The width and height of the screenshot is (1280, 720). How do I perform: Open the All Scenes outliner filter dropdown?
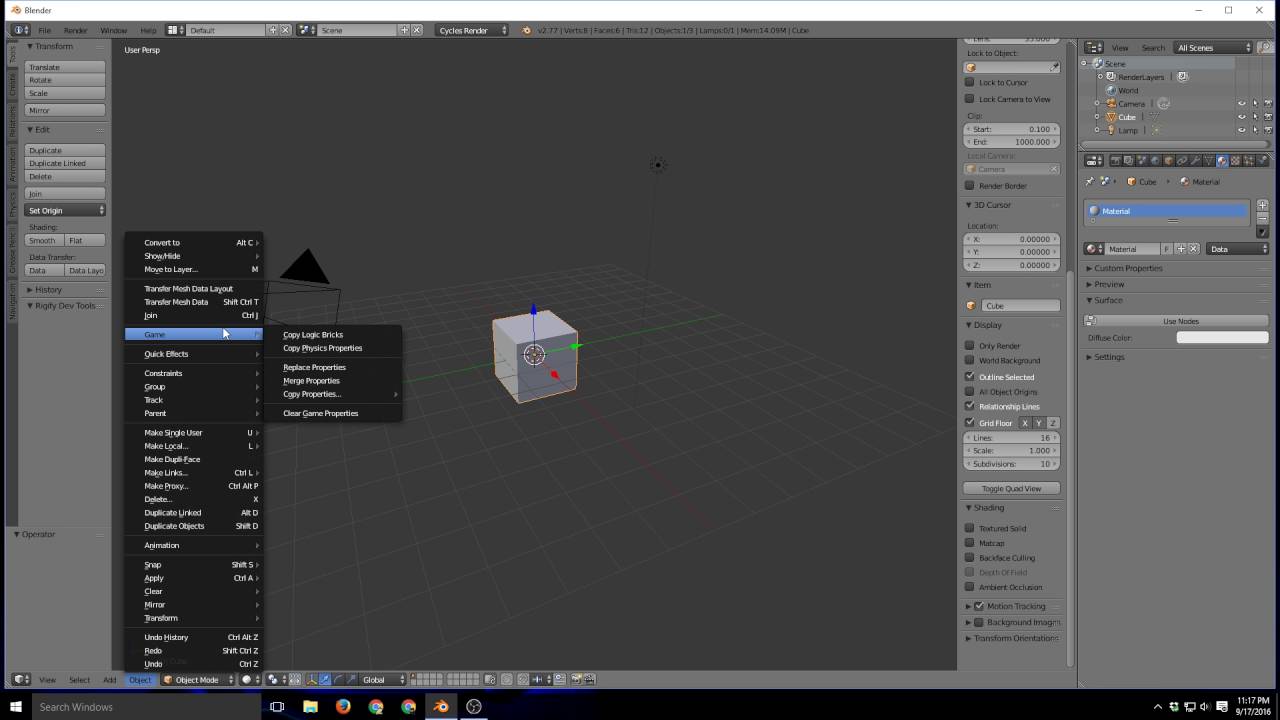(1214, 47)
